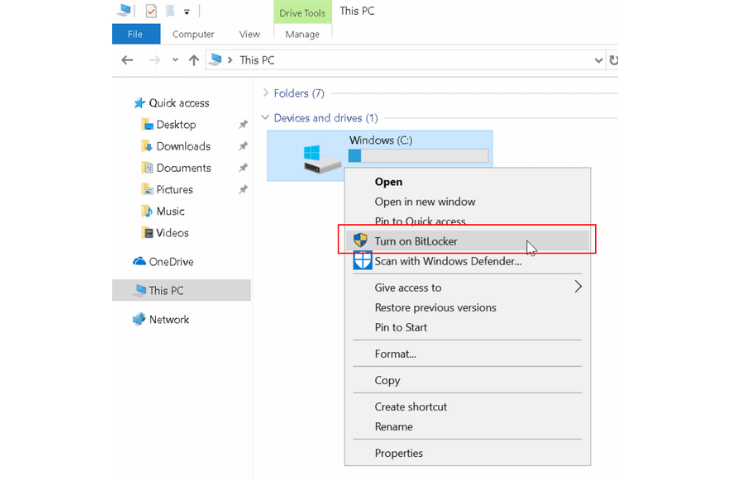Viewport: 730px width, 480px height.
Task: Choose Open from context menu
Action: point(467,182)
